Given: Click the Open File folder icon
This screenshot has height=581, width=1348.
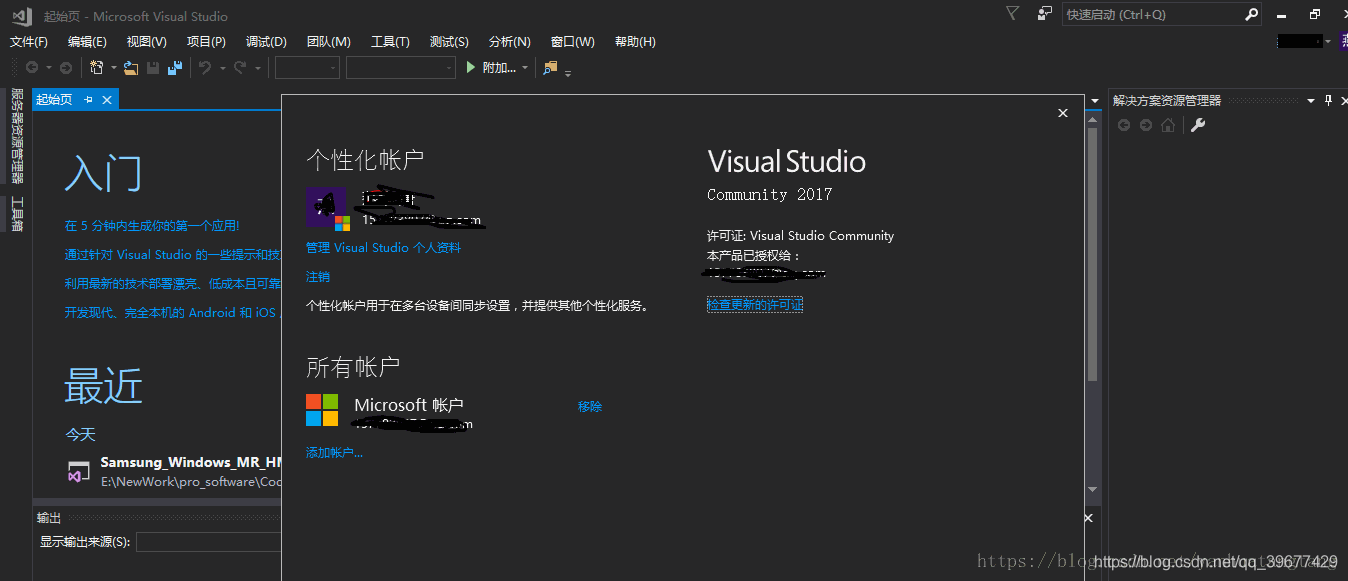Looking at the screenshot, I should [131, 68].
